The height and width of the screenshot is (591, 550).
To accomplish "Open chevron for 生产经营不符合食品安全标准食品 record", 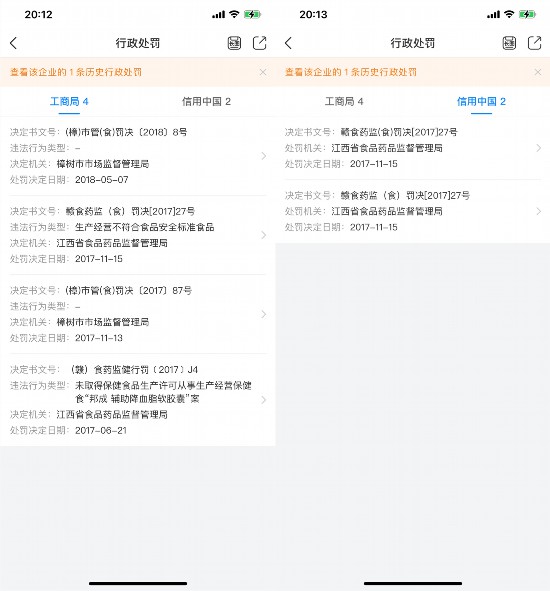I will pos(264,235).
